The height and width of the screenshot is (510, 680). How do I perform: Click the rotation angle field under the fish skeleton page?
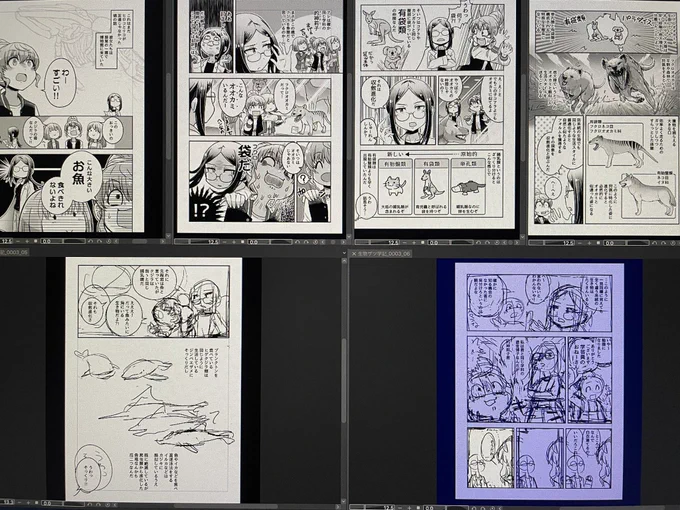(x=52, y=241)
